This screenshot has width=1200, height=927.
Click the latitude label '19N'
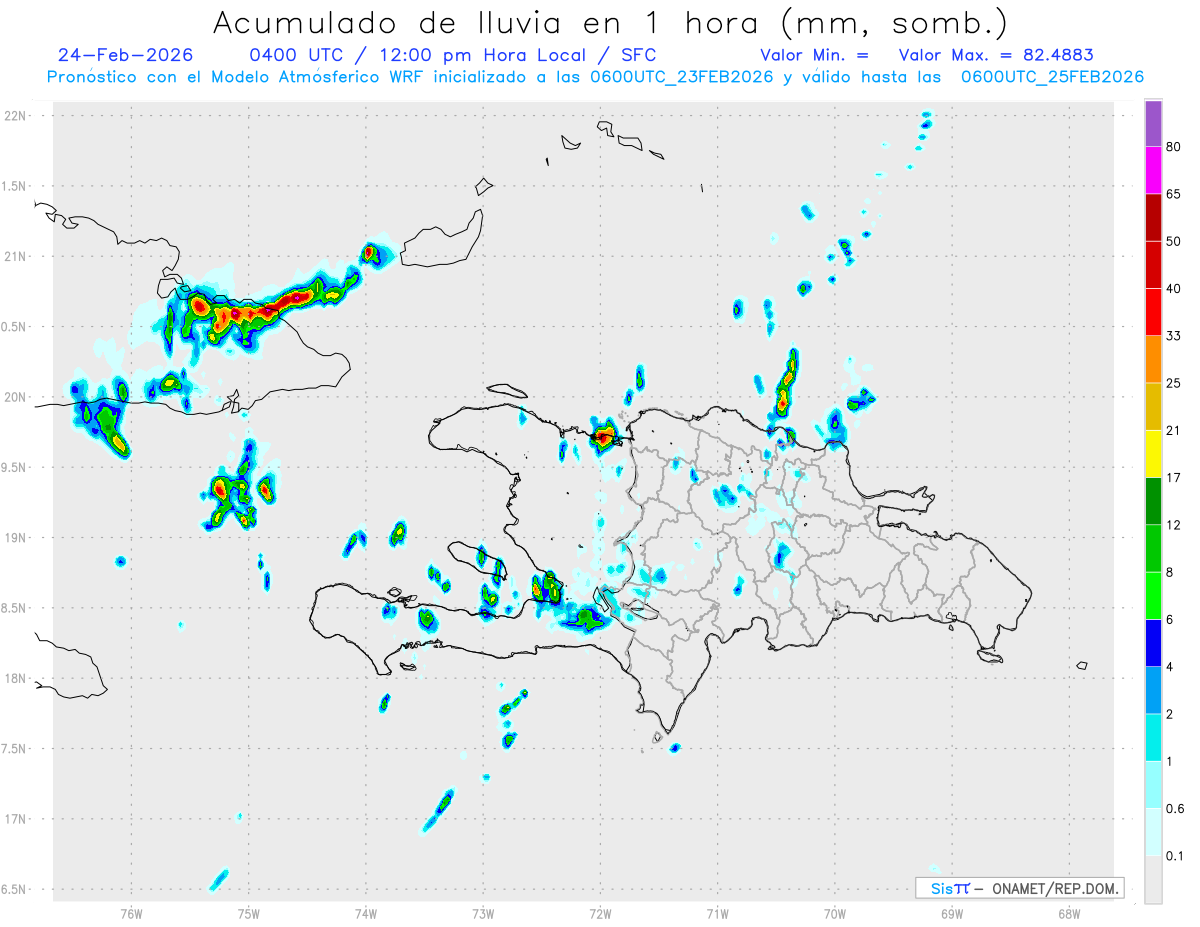point(15,538)
